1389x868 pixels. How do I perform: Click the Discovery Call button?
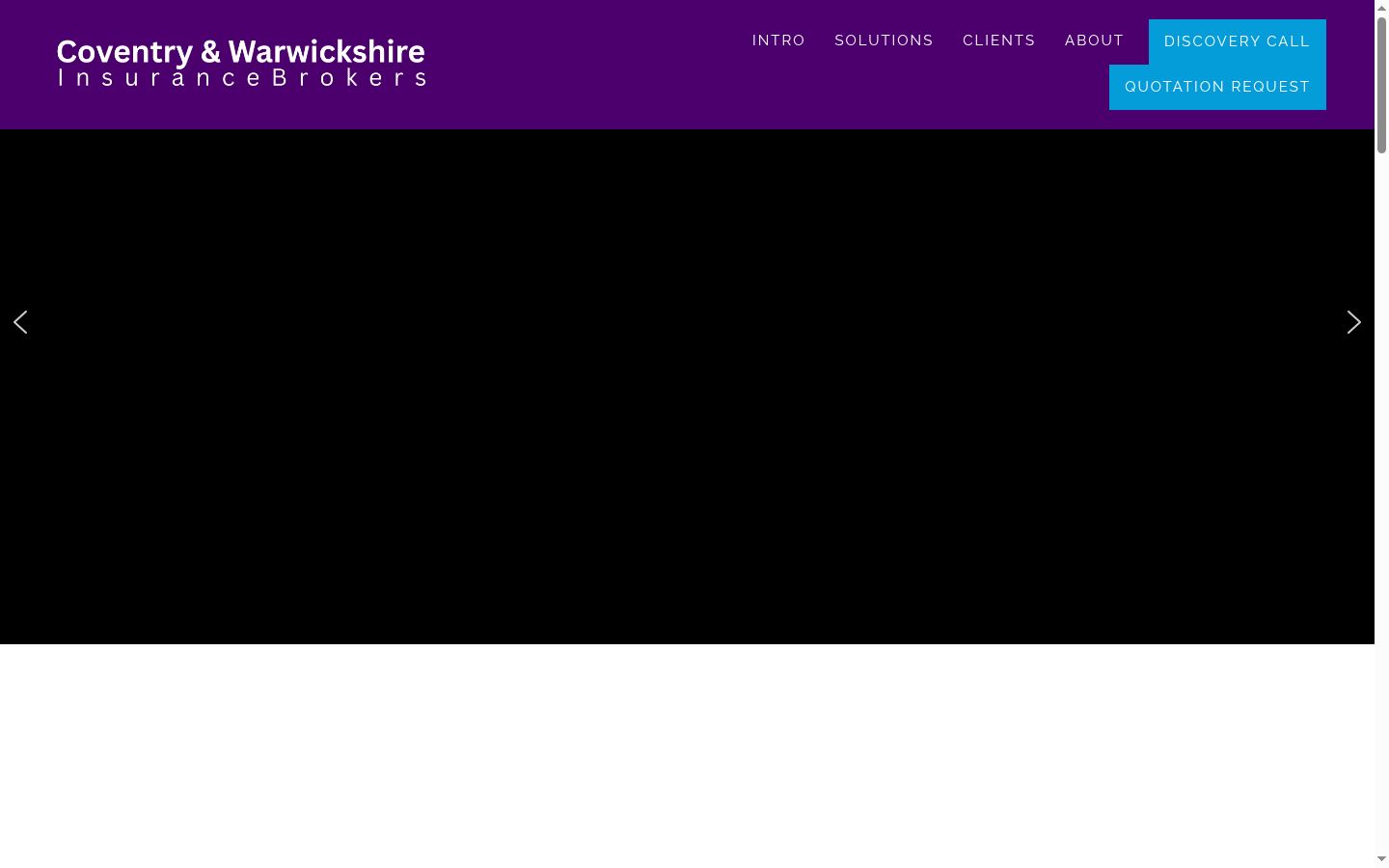pos(1237,41)
